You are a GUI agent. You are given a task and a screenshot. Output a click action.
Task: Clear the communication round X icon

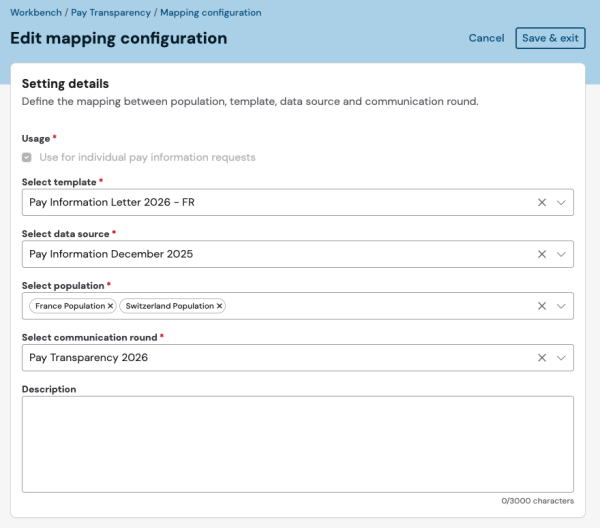(x=541, y=358)
